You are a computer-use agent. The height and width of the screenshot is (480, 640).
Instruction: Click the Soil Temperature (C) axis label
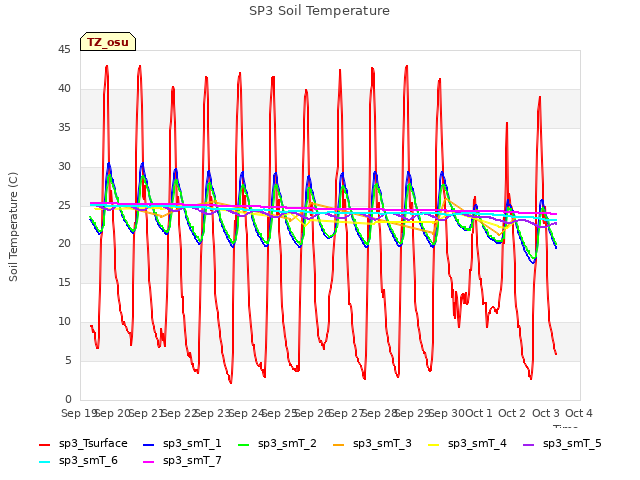click(x=13, y=227)
